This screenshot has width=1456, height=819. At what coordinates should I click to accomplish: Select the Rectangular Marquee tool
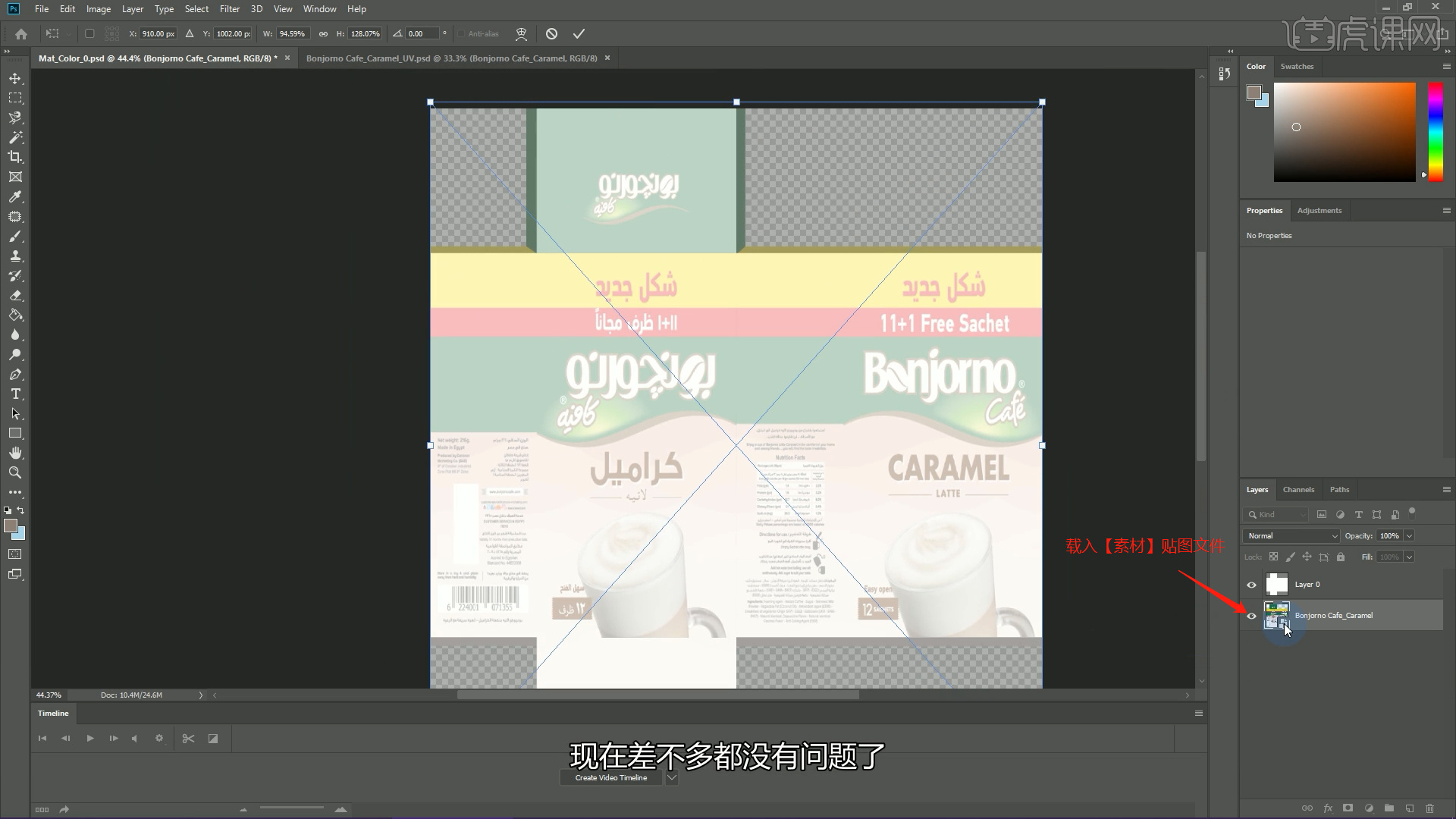pyautogui.click(x=15, y=99)
